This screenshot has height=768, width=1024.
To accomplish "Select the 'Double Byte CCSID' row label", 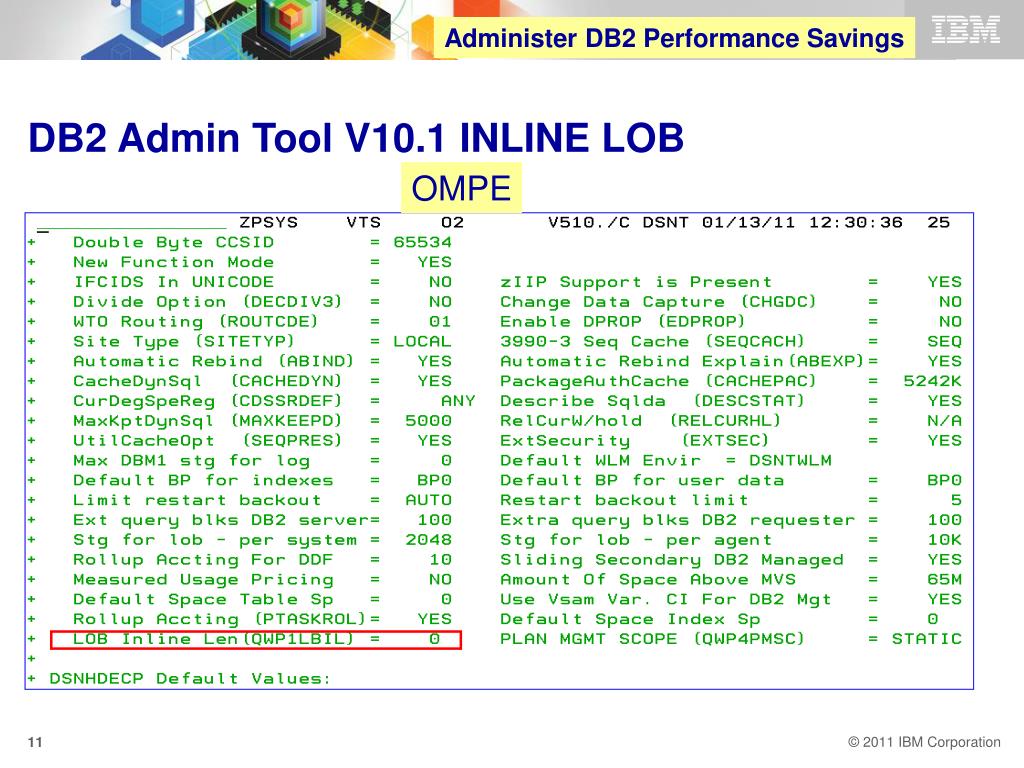I will pos(173,242).
